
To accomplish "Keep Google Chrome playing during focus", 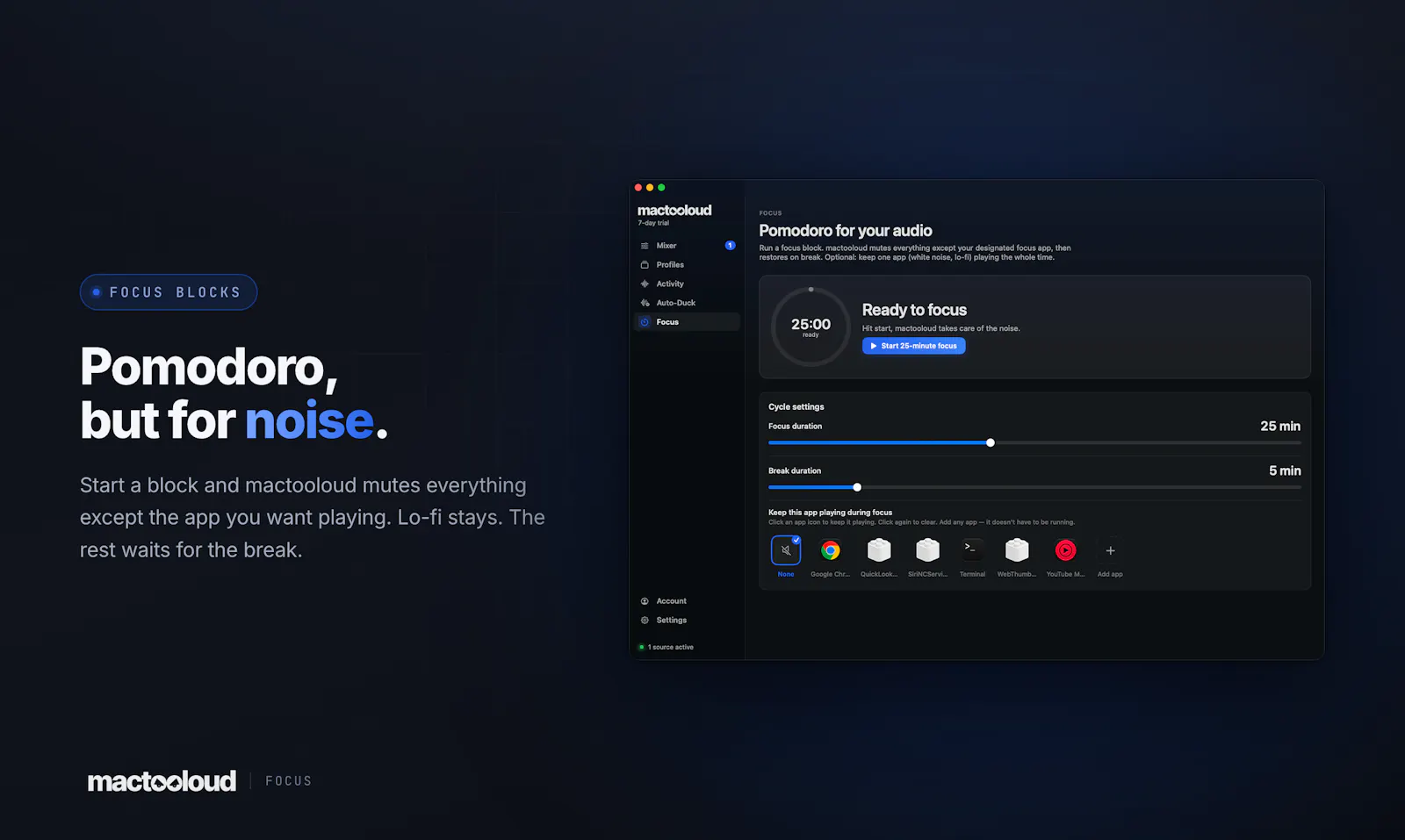I will pyautogui.click(x=830, y=550).
